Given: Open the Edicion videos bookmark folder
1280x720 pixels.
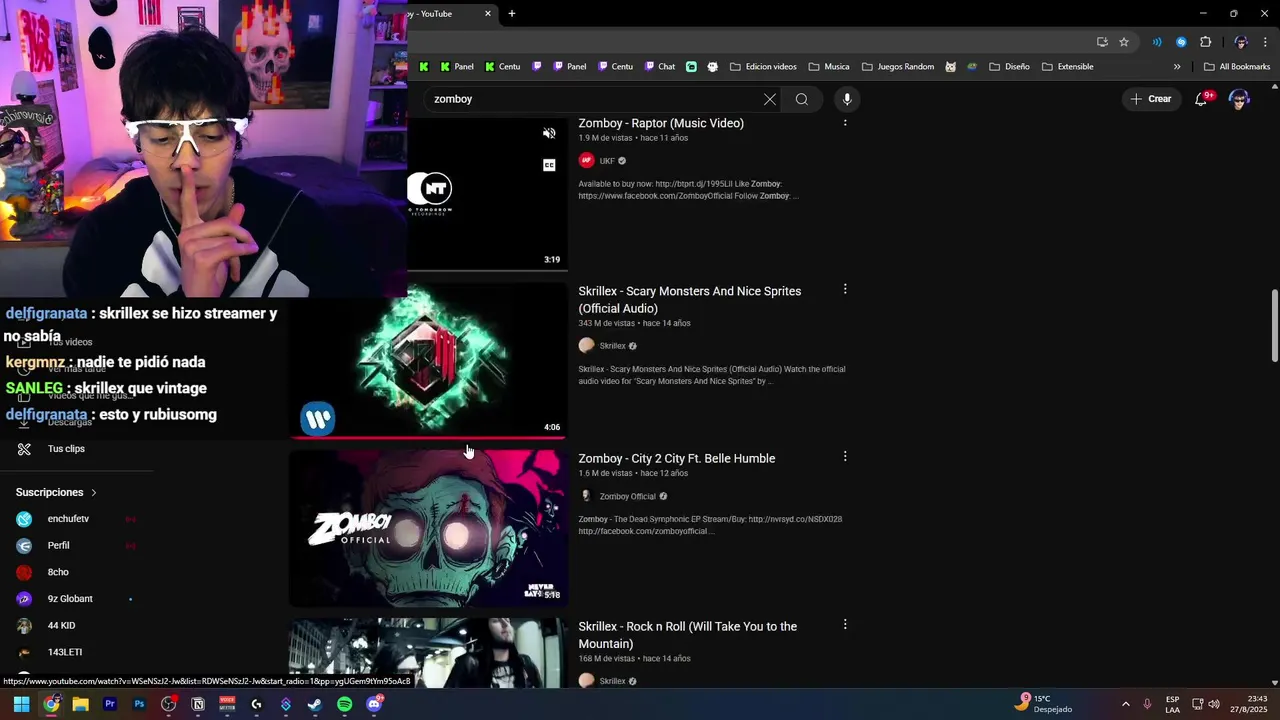Looking at the screenshot, I should click(763, 67).
